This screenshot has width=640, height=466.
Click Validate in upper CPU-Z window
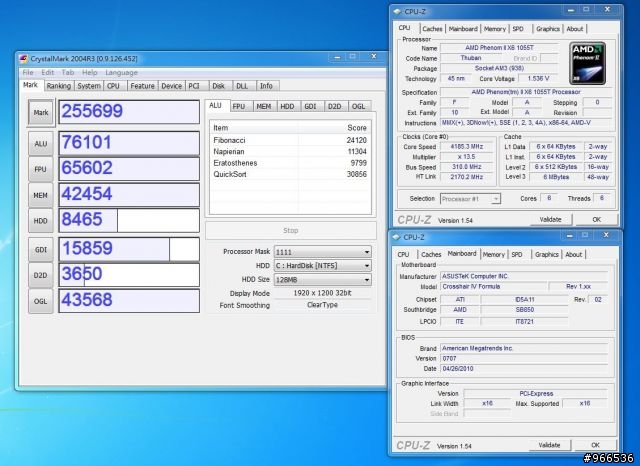550,220
